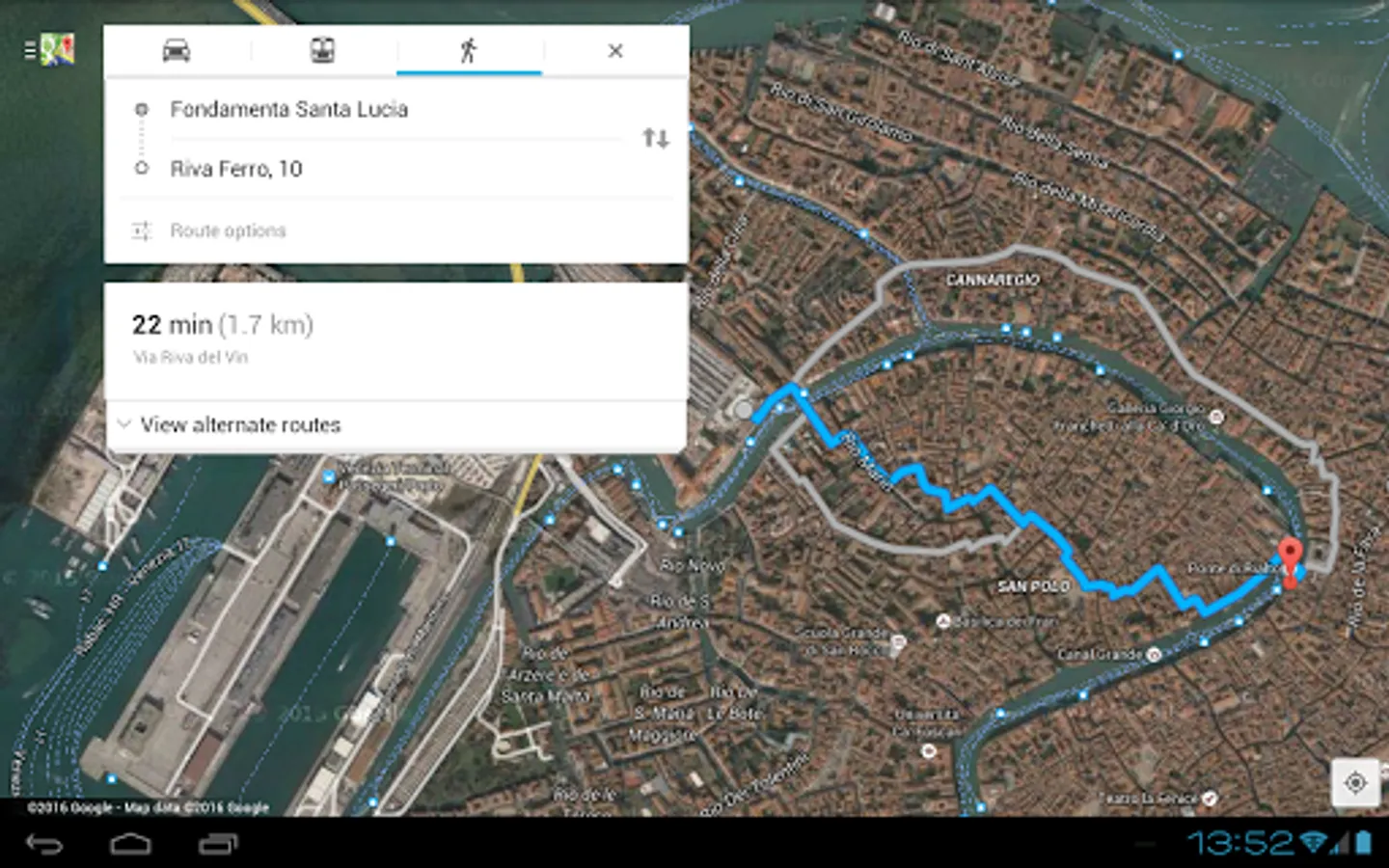Select the walking directions tab
This screenshot has height=868, width=1389.
(469, 50)
